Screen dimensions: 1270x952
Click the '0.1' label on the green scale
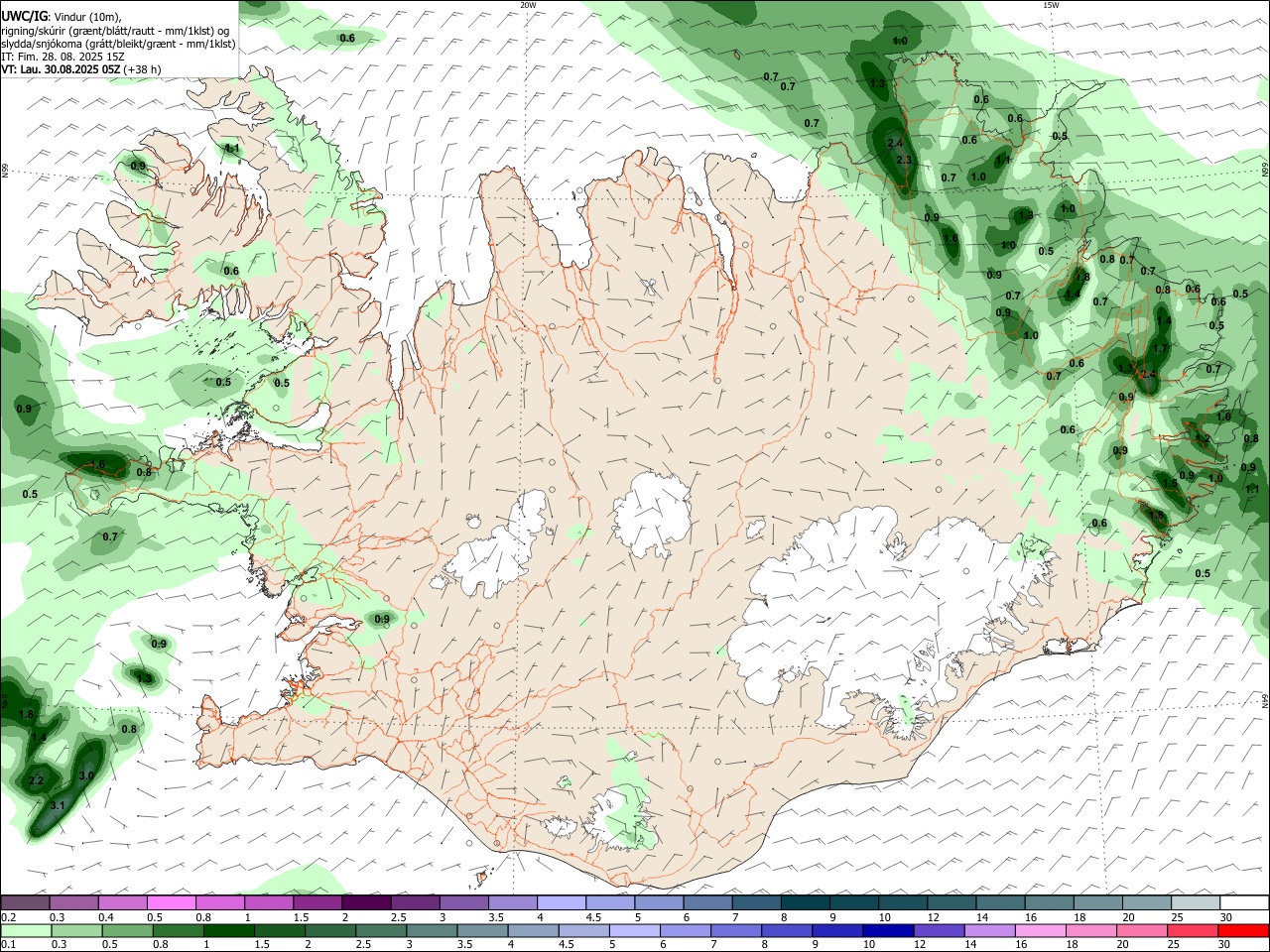tap(8, 945)
